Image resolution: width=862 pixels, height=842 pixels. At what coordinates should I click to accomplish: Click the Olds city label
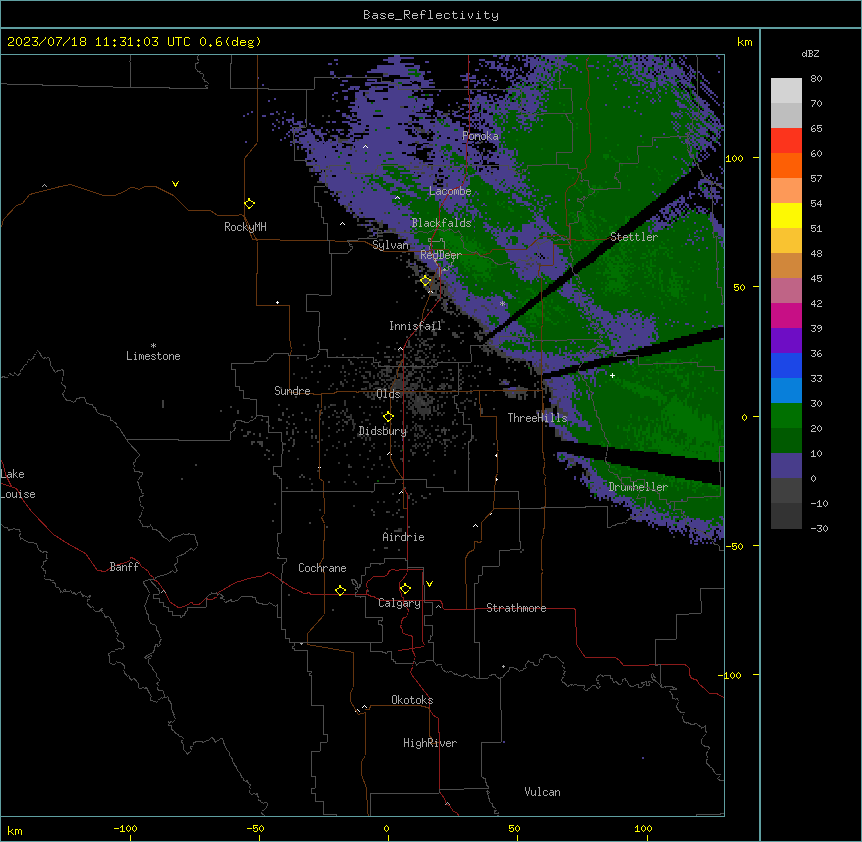click(x=388, y=394)
